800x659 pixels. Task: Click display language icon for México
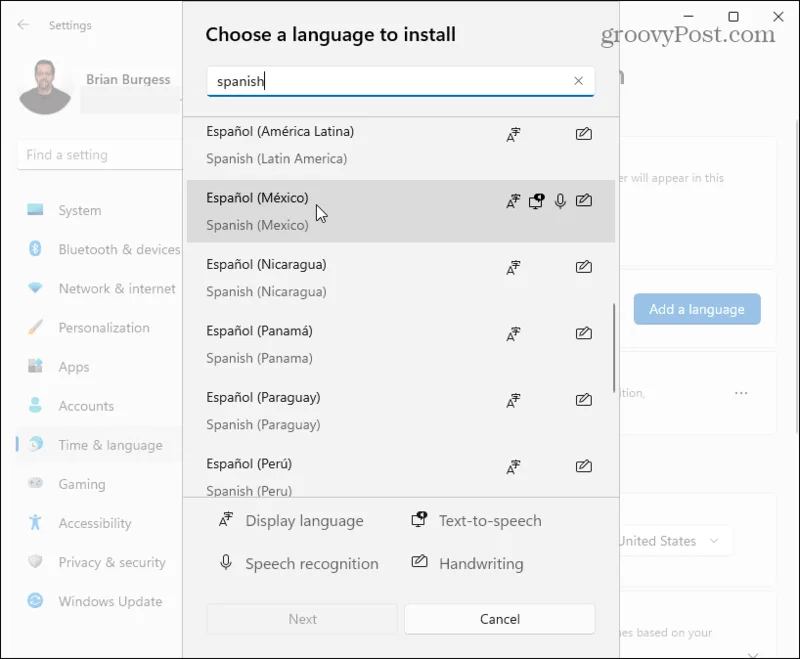click(x=513, y=201)
